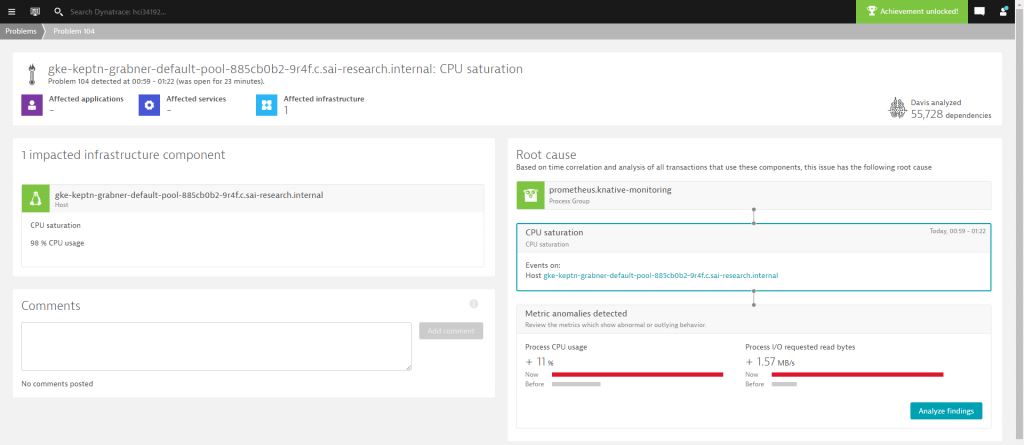Click the dashboards monitor icon in top bar
The width and height of the screenshot is (1024, 445).
(x=35, y=11)
